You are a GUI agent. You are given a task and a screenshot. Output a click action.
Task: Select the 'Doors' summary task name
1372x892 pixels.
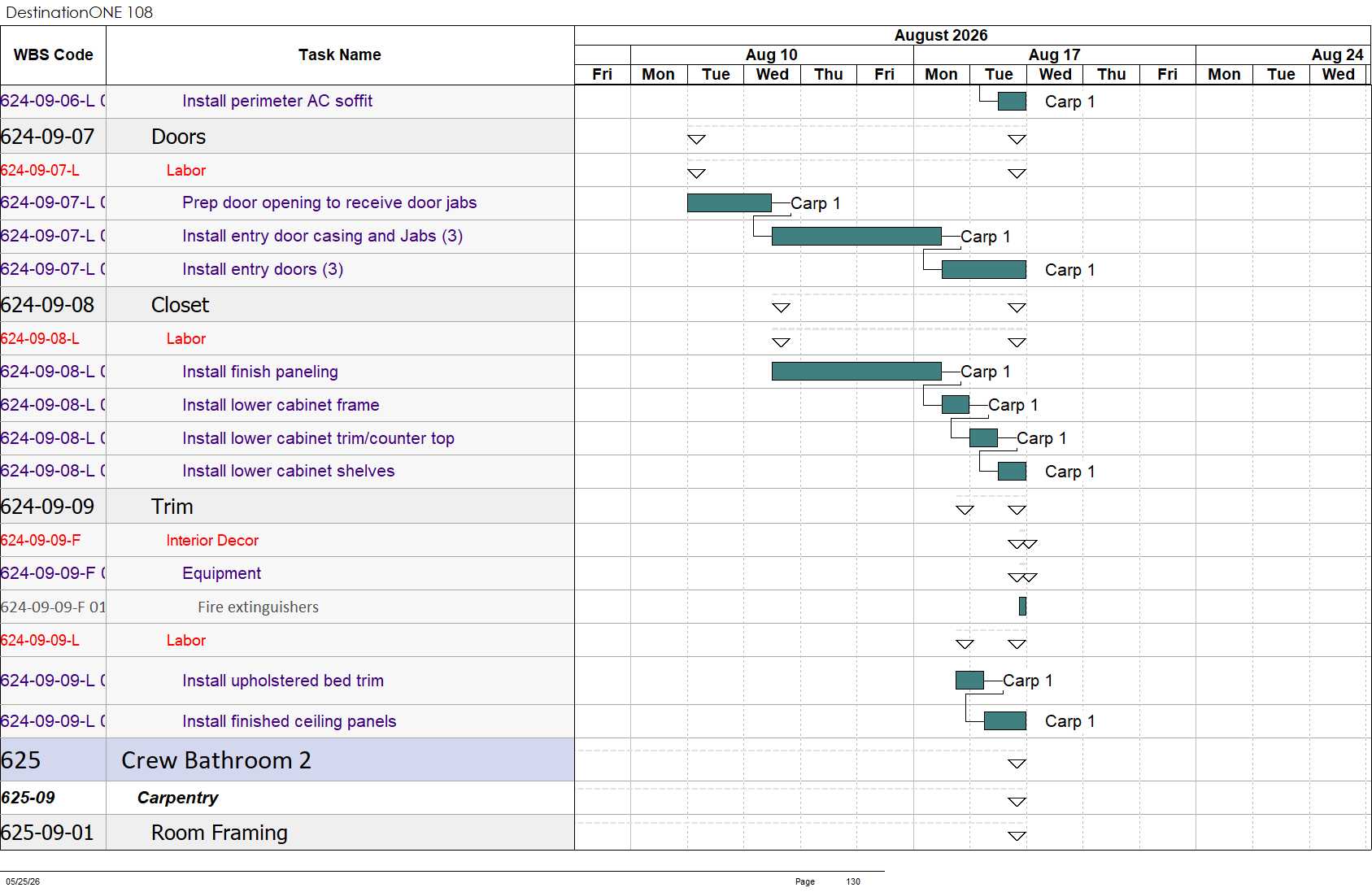pos(179,137)
